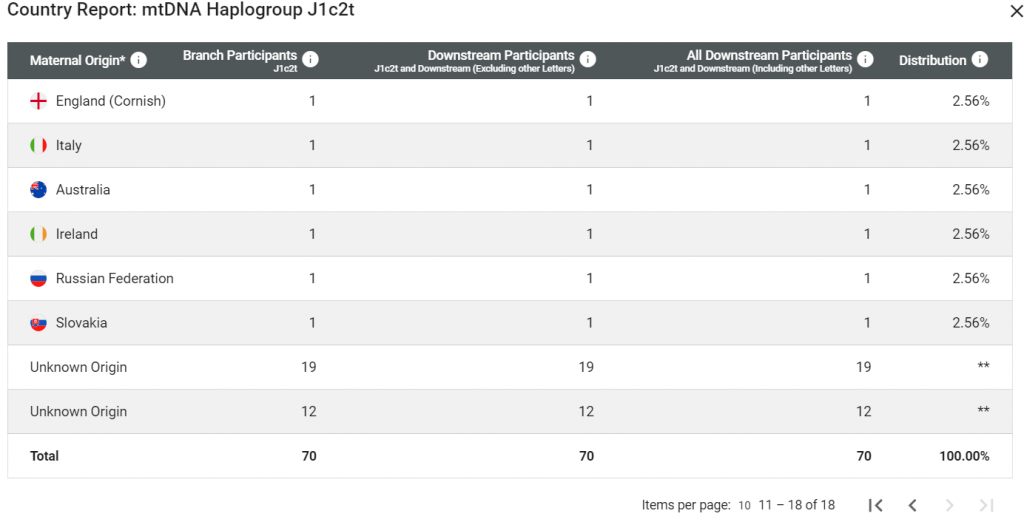Image resolution: width=1024 pixels, height=522 pixels.
Task: Open the items per page dropdown
Action: [x=745, y=505]
